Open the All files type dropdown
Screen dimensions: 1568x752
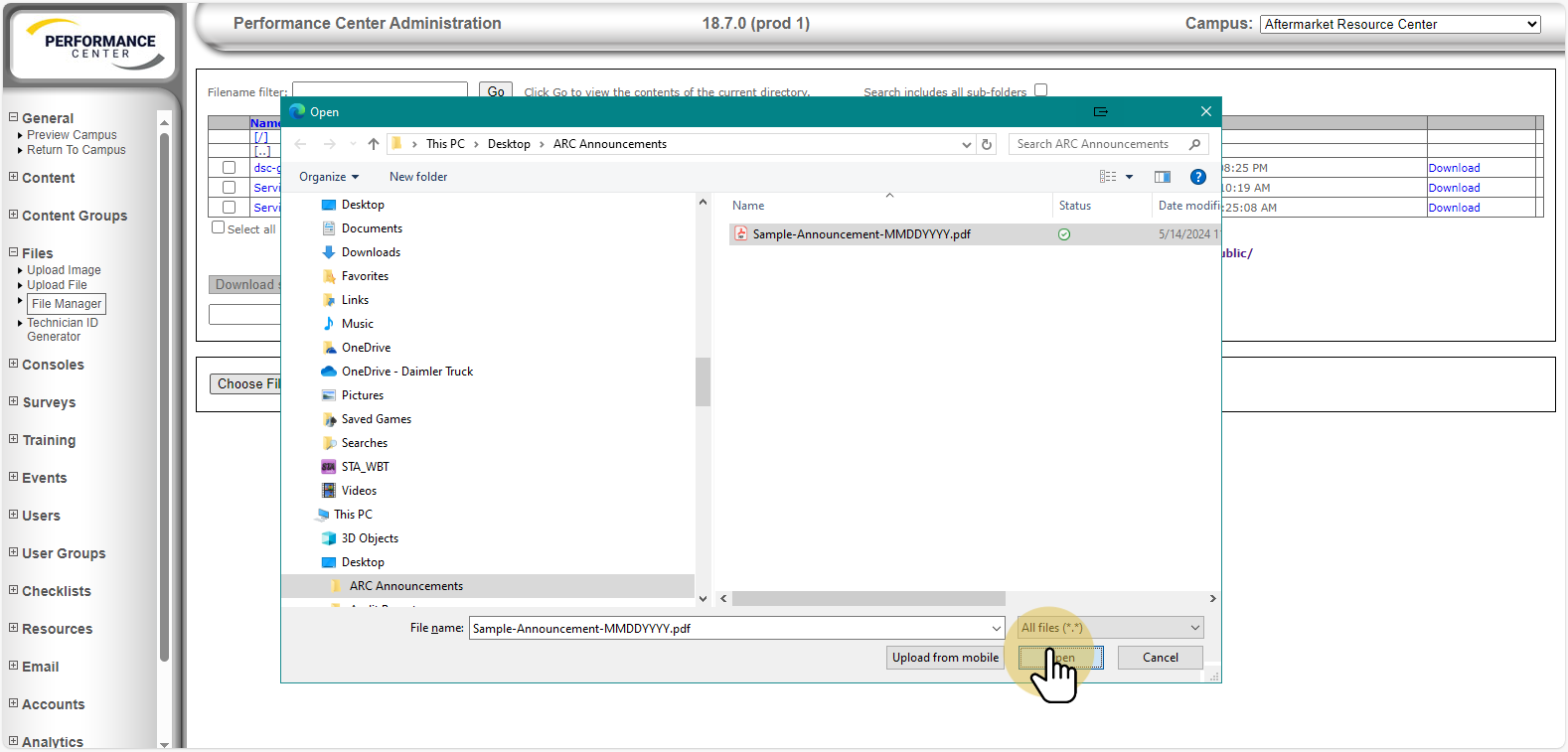click(1111, 628)
